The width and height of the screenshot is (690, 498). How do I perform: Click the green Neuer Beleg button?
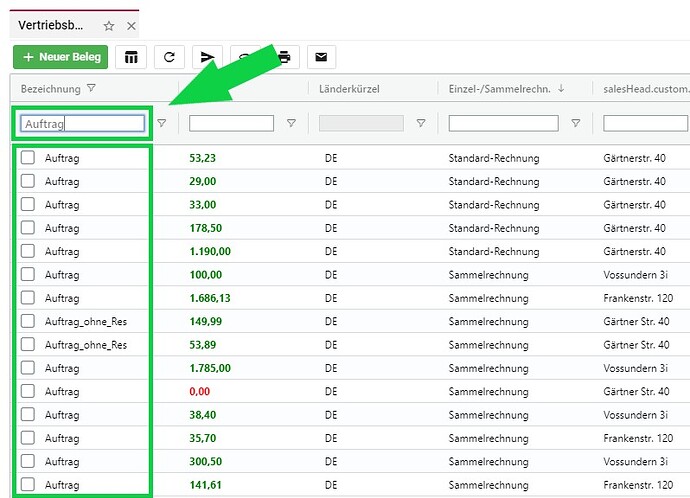pyautogui.click(x=60, y=57)
